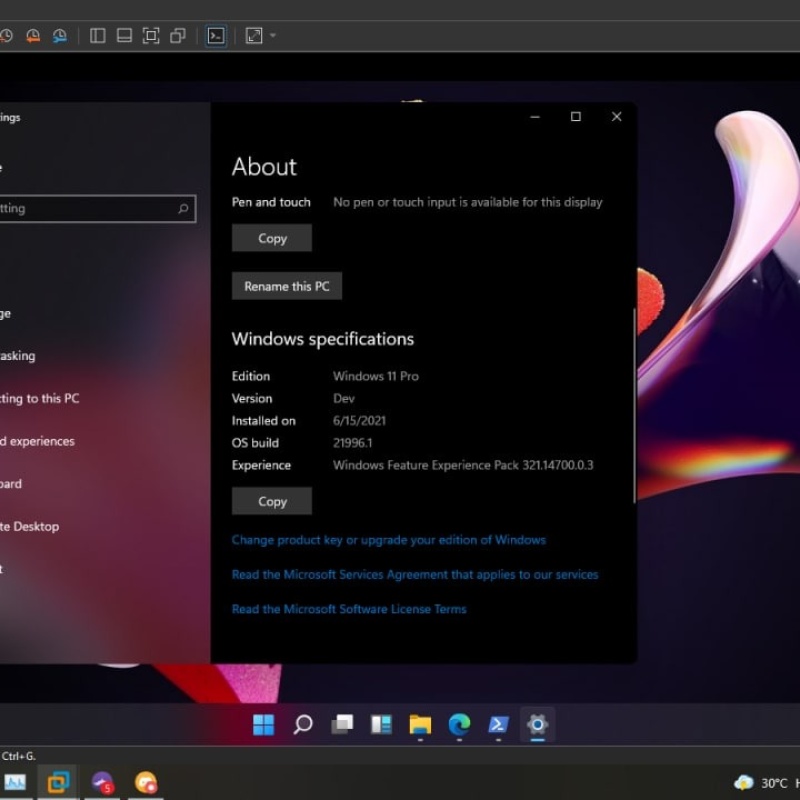Minimize the Settings window

coord(535,117)
